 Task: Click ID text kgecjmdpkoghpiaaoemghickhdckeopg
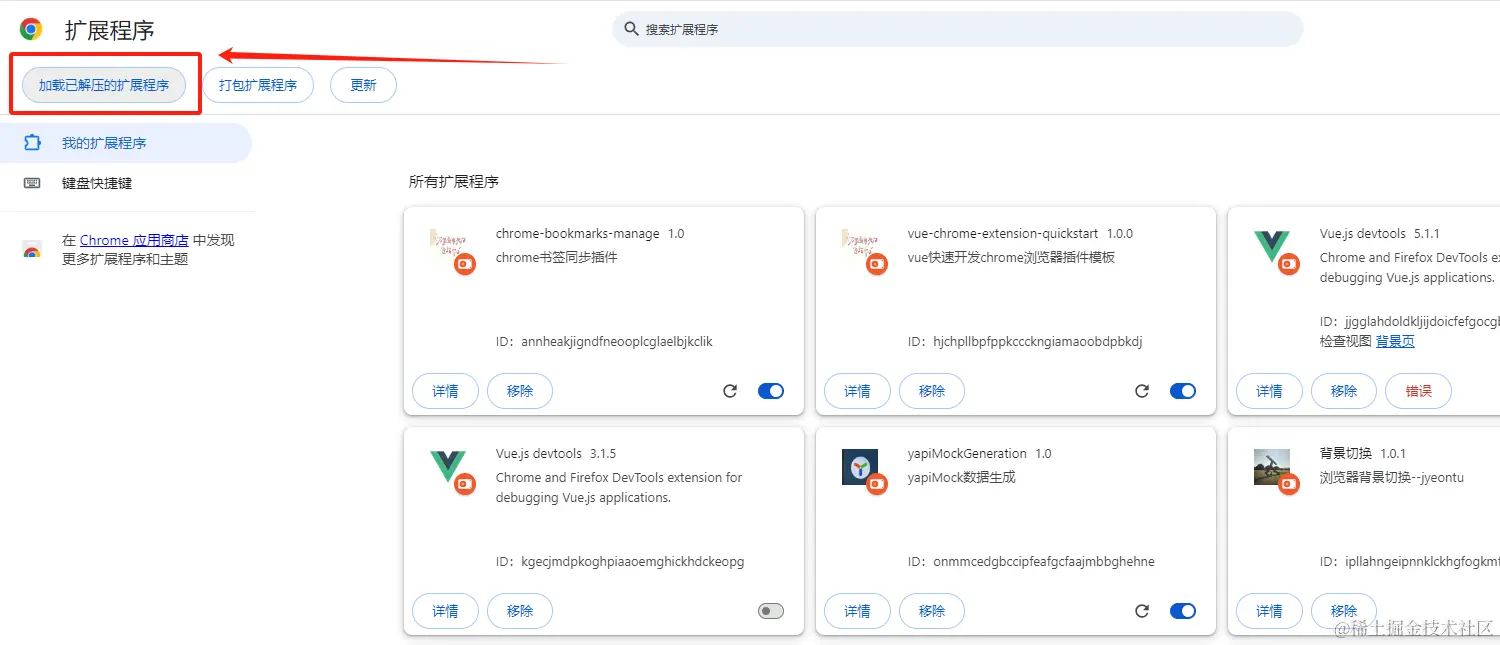(633, 562)
